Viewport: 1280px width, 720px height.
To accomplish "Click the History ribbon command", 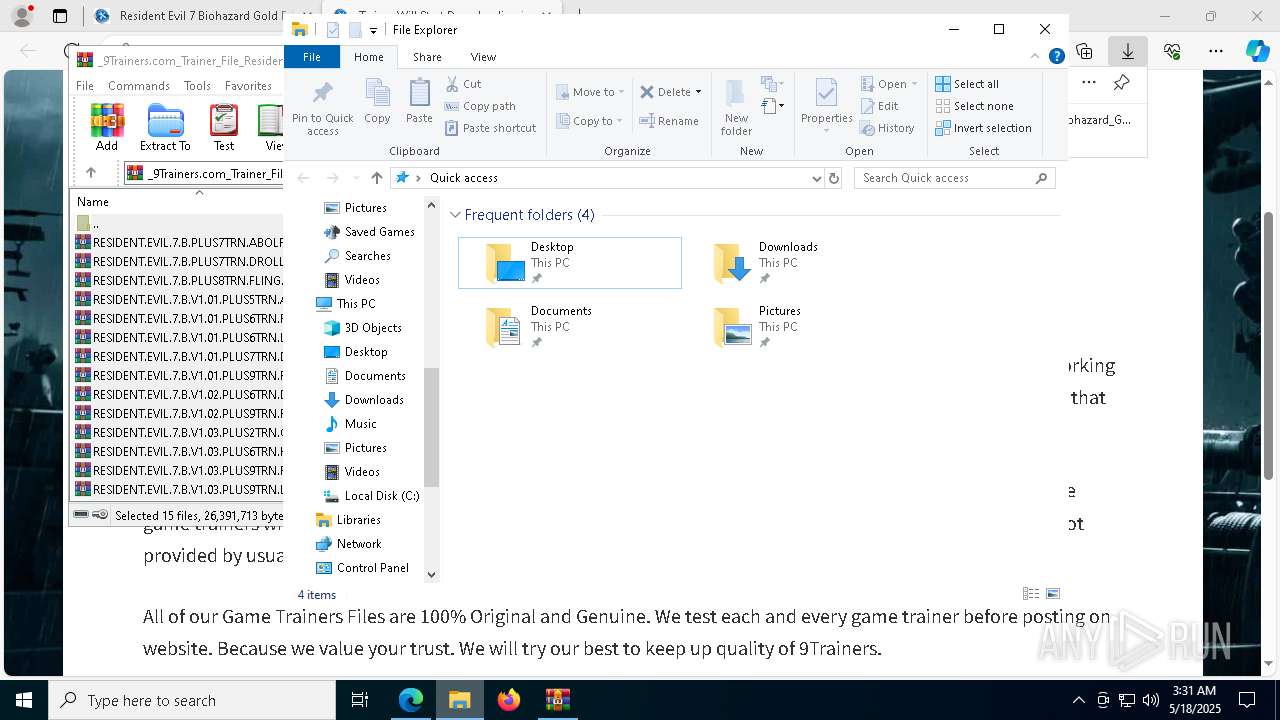I will click(x=887, y=128).
